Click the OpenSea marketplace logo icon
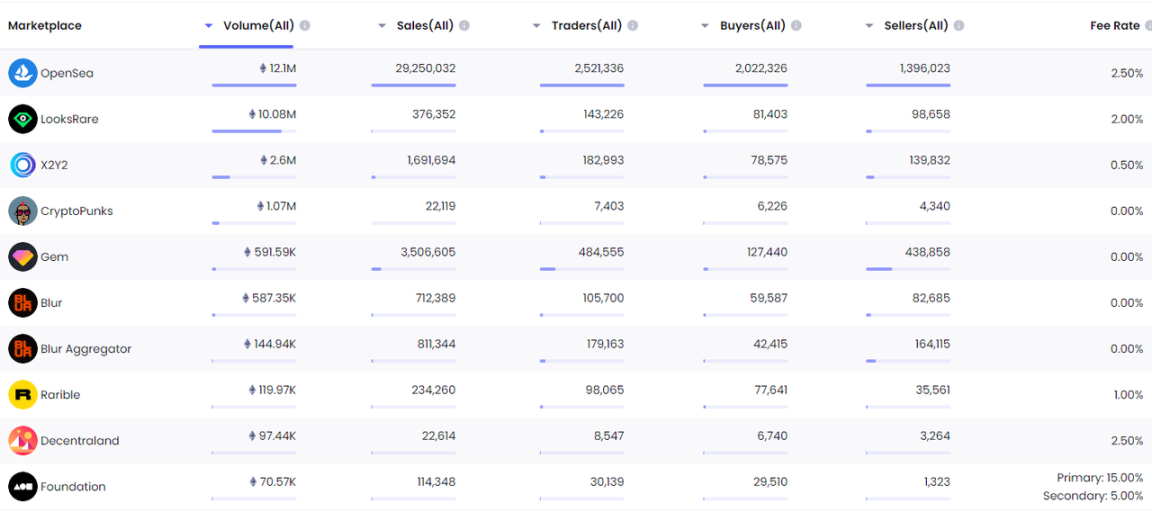 22,73
